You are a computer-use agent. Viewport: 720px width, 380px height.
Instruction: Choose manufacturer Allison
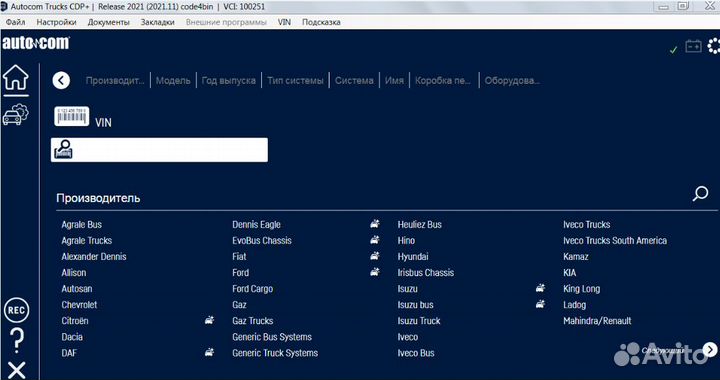(x=74, y=273)
